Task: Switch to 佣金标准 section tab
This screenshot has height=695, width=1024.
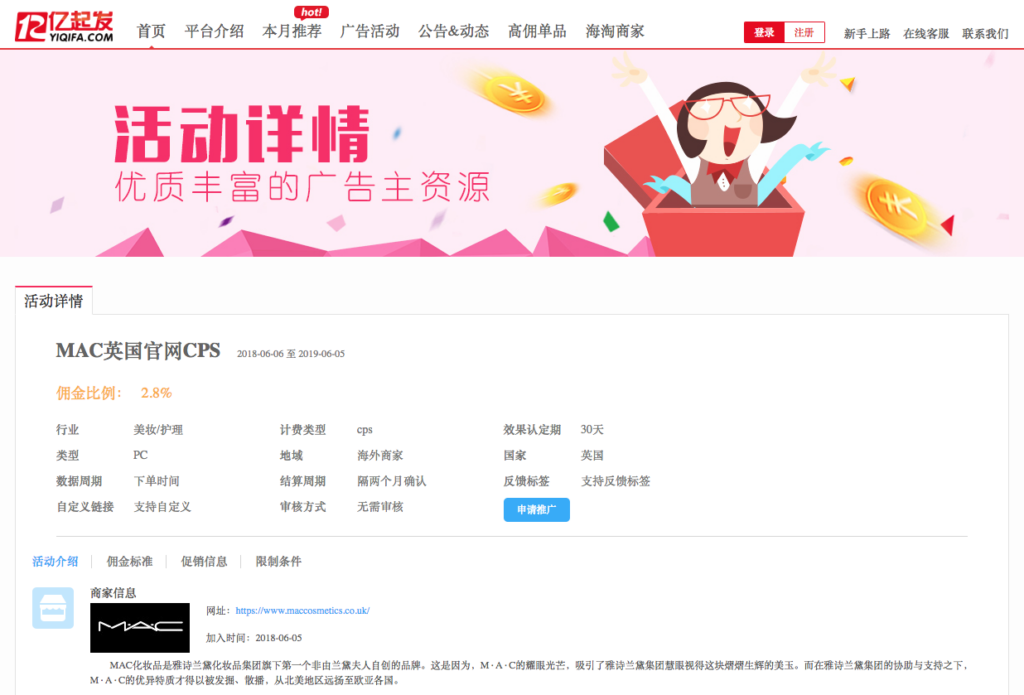Action: point(129,561)
